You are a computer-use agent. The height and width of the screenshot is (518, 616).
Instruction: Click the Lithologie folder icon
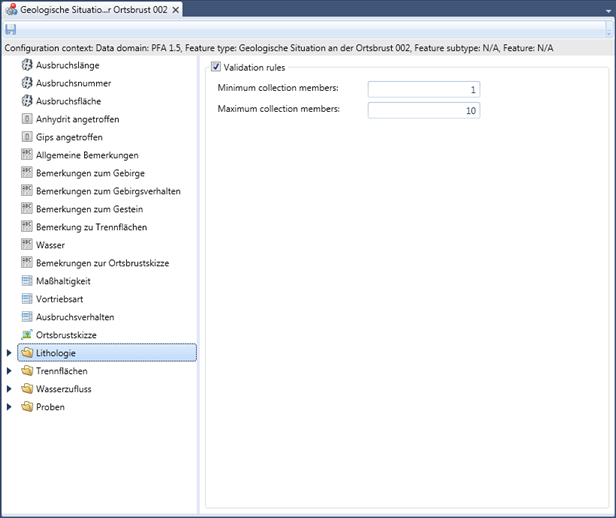pos(27,353)
